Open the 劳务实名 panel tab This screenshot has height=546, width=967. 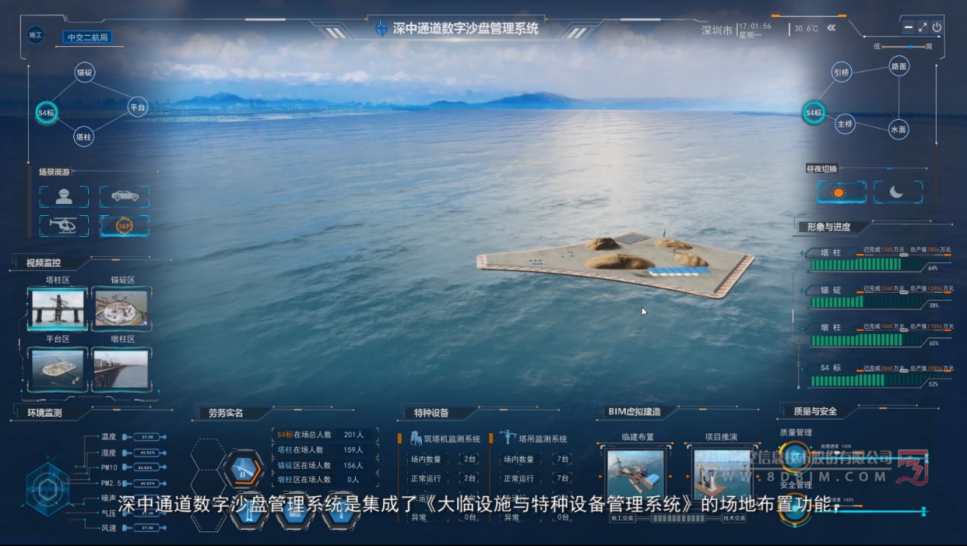225,412
